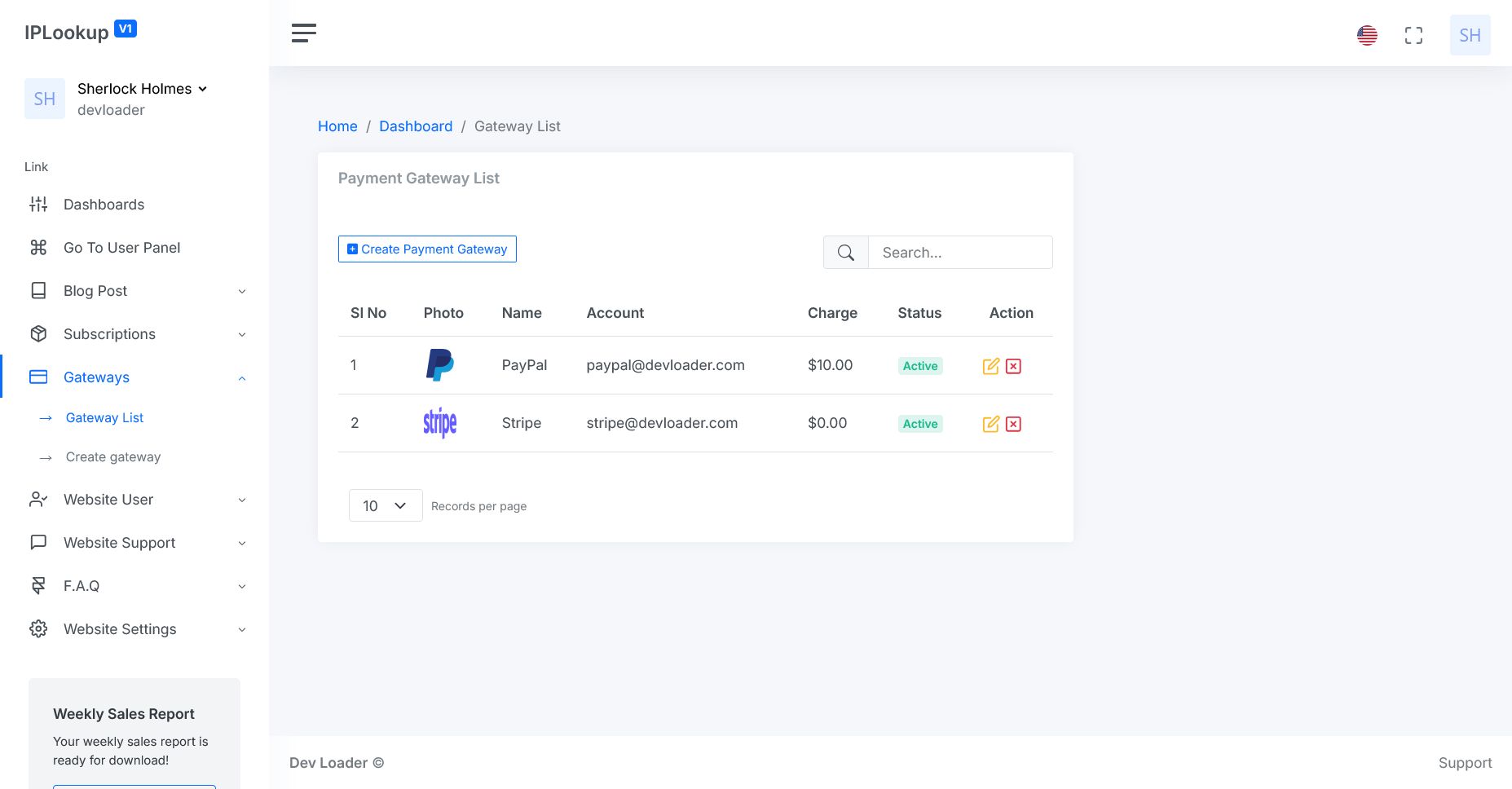Edit the PayPal gateway row
Screen dimensions: 1512x789
click(990, 366)
